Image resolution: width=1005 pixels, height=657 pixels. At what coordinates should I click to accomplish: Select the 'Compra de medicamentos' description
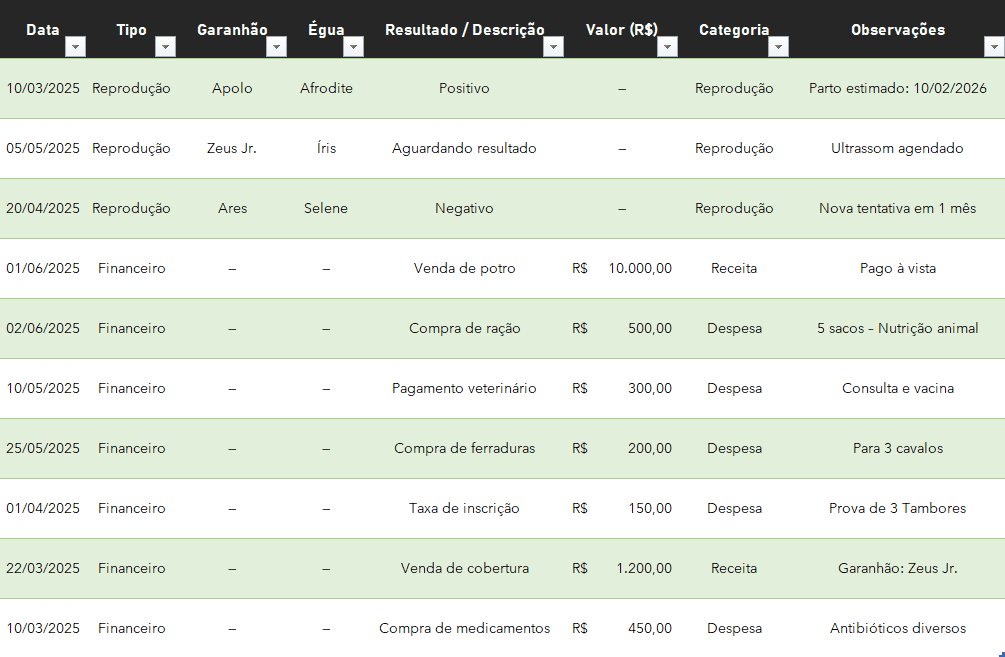464,628
